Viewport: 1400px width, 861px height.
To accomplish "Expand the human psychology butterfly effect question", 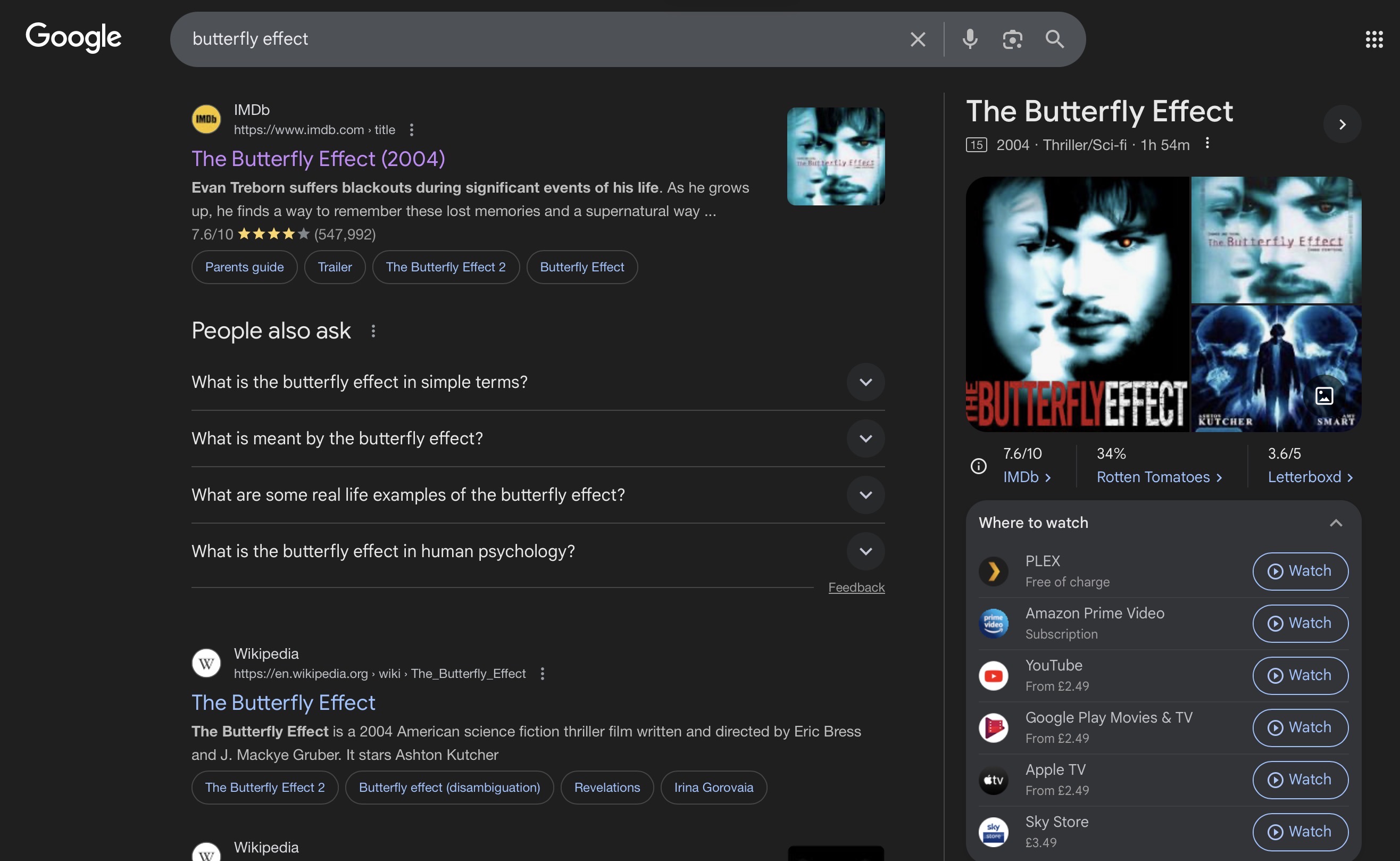I will (x=865, y=551).
